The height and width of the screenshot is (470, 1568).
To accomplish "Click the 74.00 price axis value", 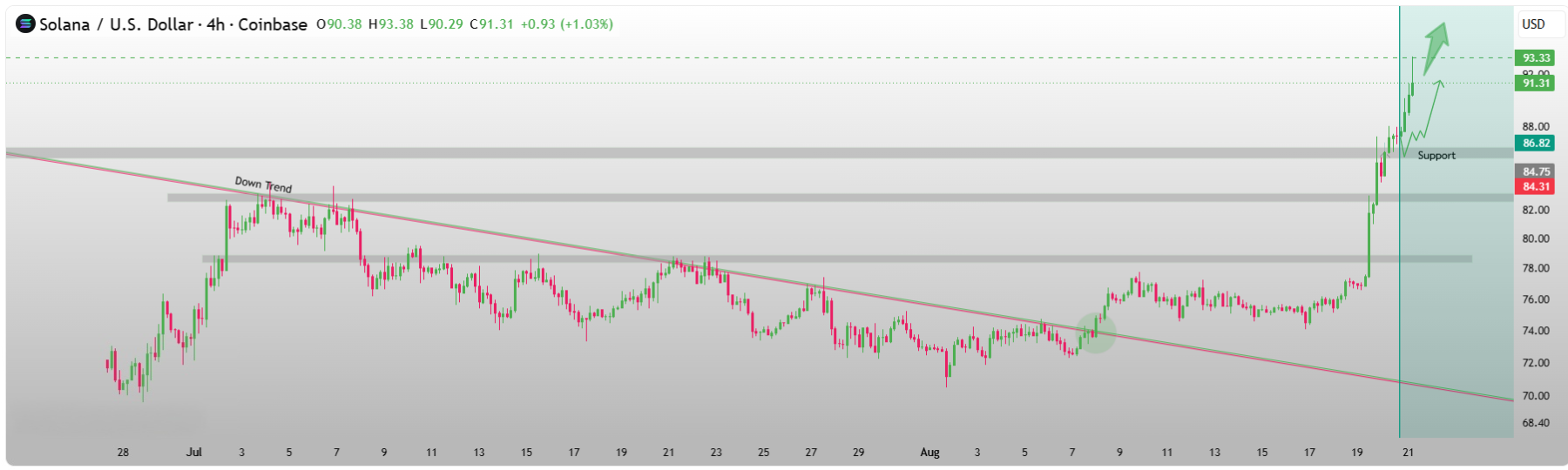I will pos(1536,331).
